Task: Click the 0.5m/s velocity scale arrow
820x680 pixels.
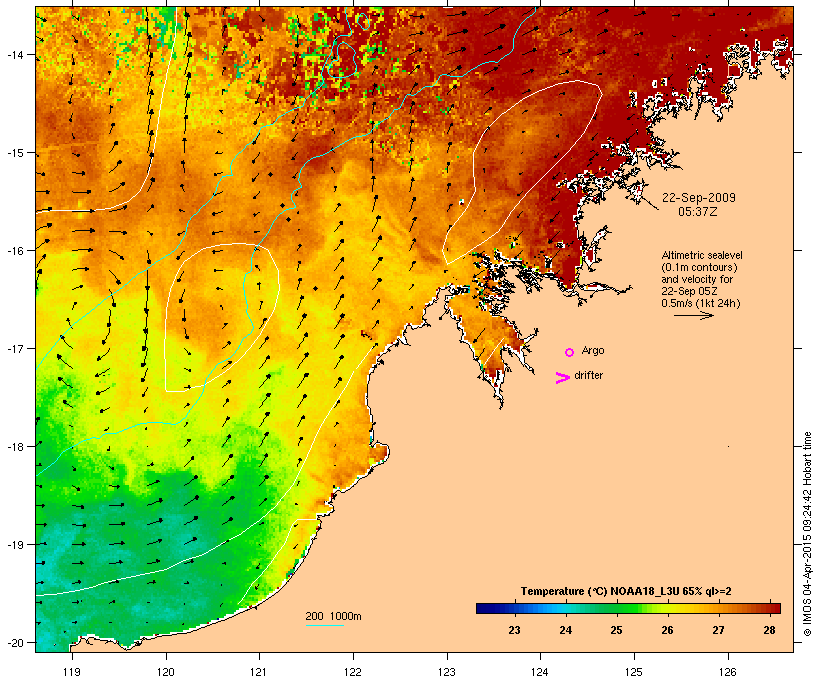Action: tap(693, 315)
